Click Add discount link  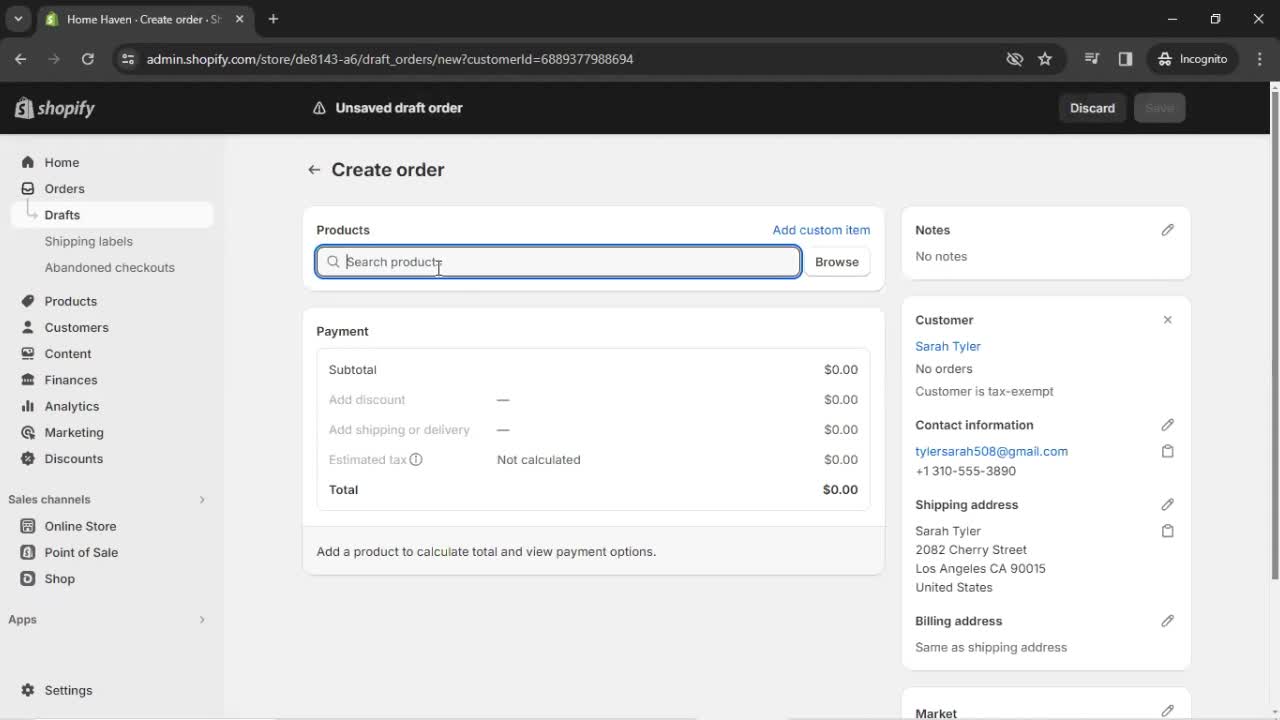click(x=367, y=400)
